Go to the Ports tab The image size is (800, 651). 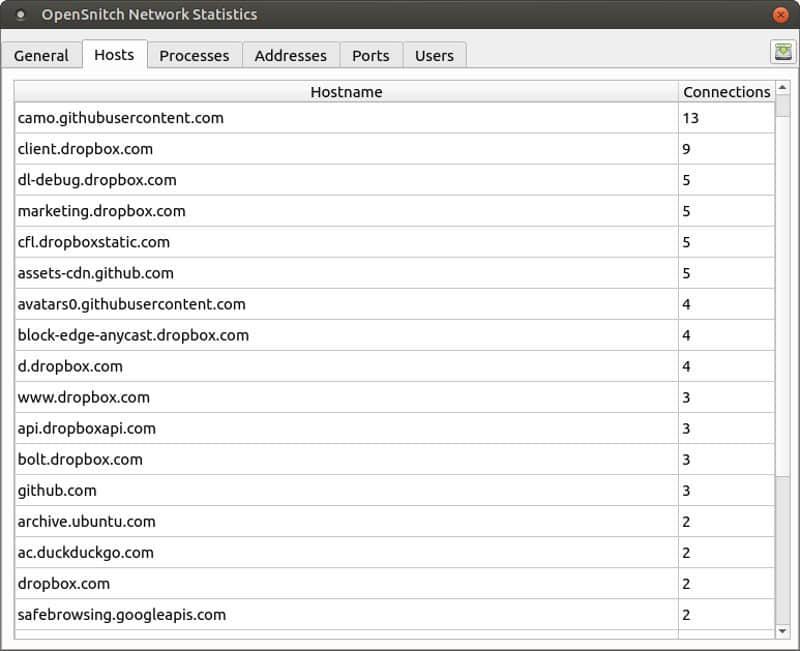click(x=371, y=55)
